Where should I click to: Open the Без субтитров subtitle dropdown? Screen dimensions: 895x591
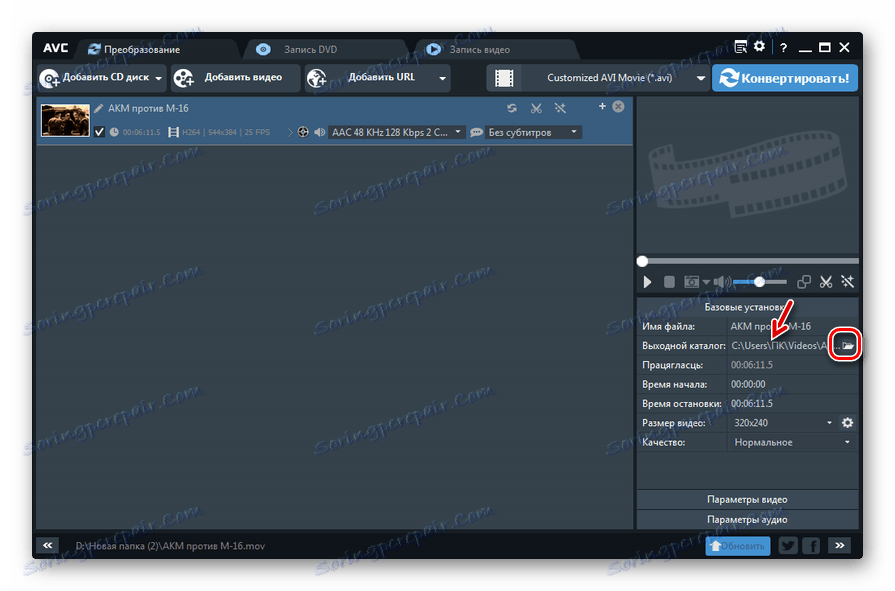tap(533, 132)
